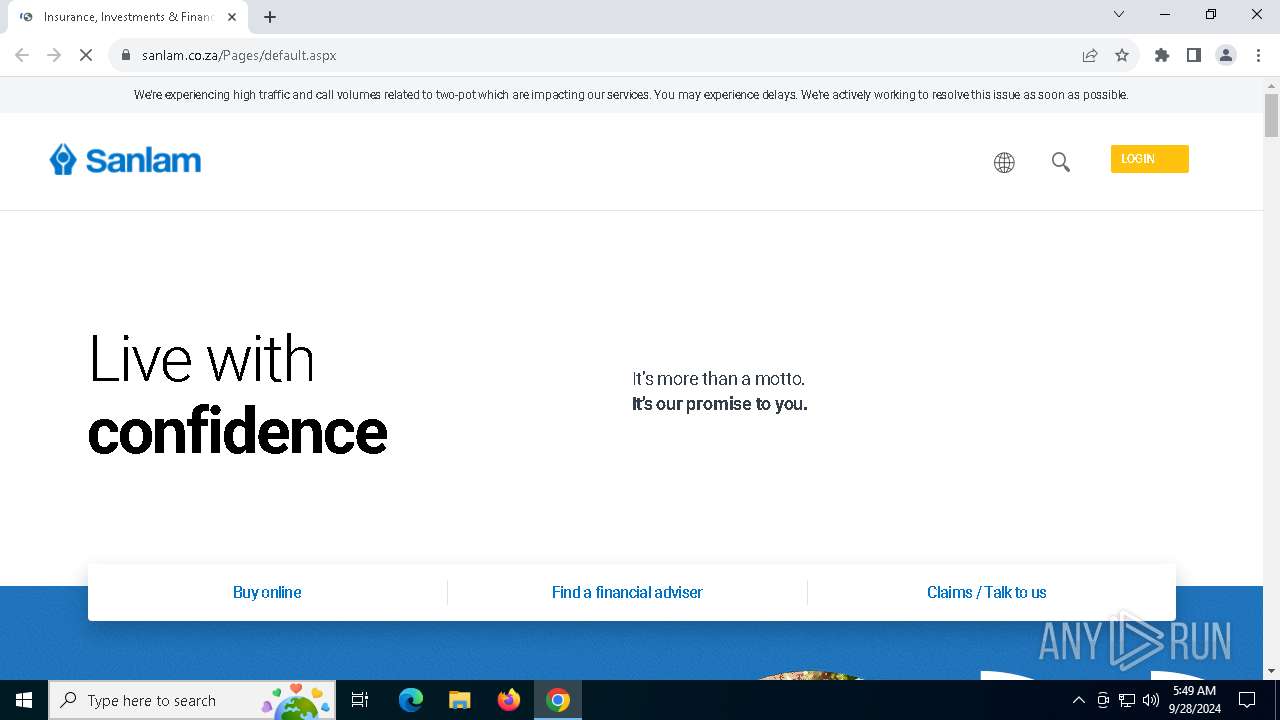Open the volume control icon
The width and height of the screenshot is (1280, 720).
click(x=1151, y=700)
